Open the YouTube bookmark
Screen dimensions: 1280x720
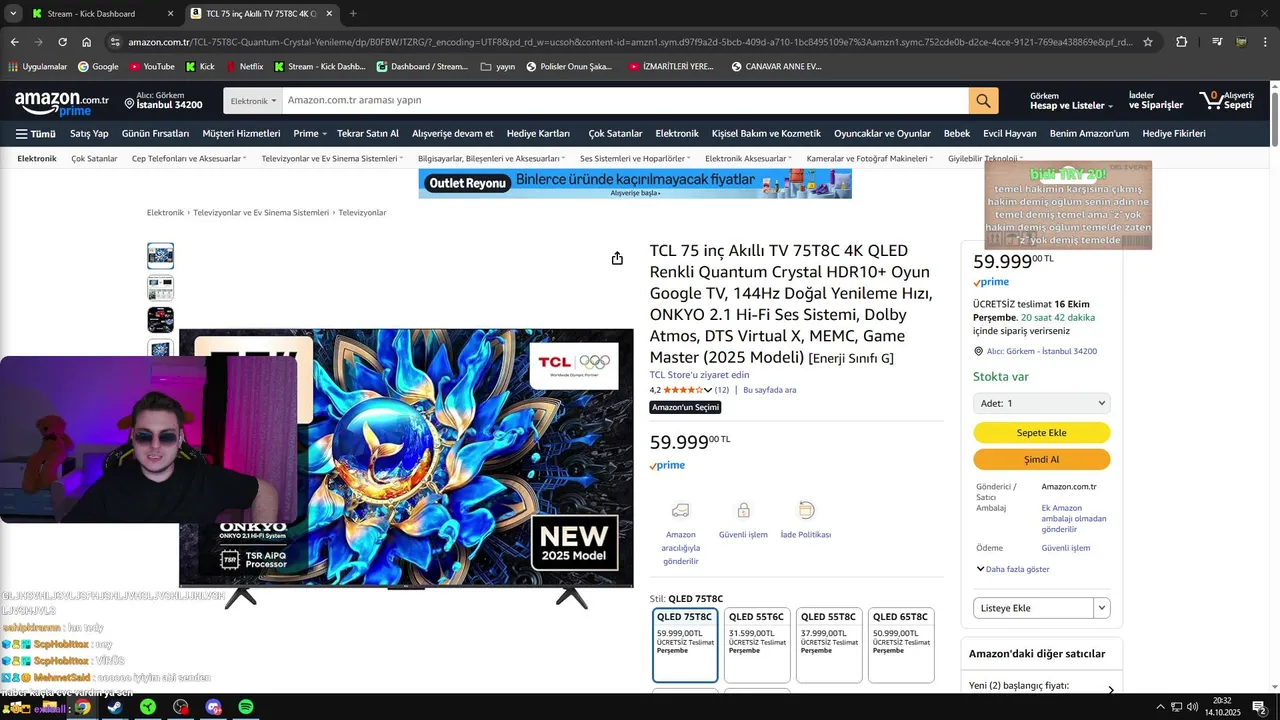click(151, 67)
